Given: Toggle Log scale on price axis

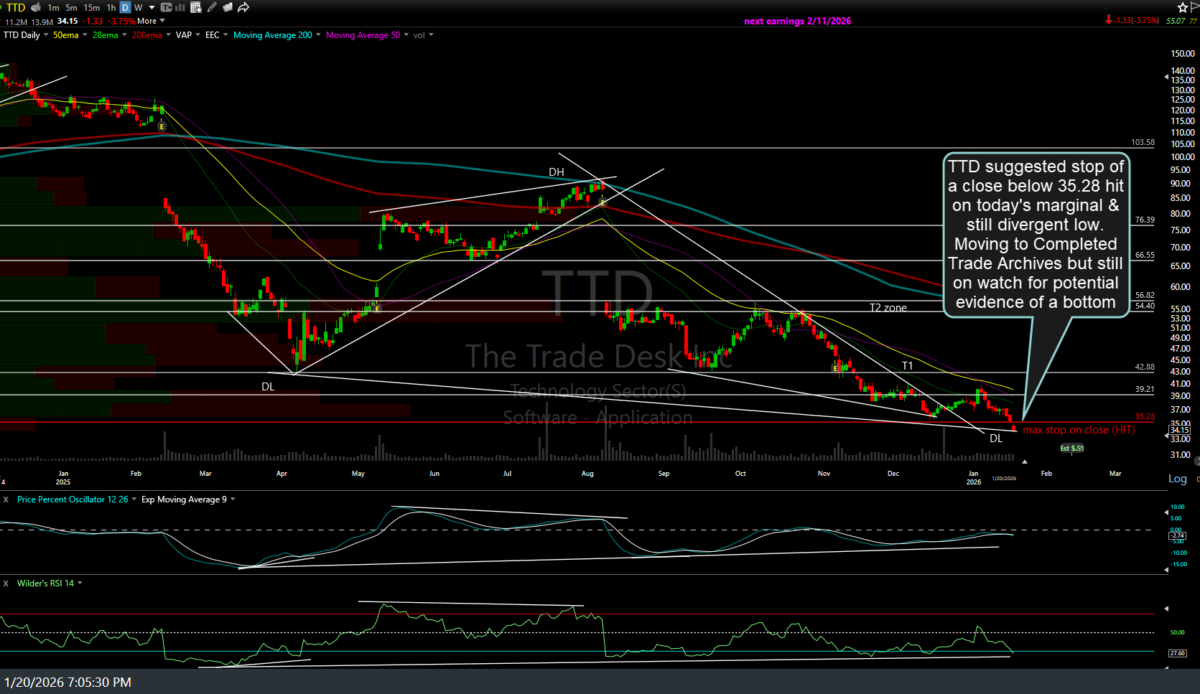Looking at the screenshot, I should click(x=1177, y=479).
